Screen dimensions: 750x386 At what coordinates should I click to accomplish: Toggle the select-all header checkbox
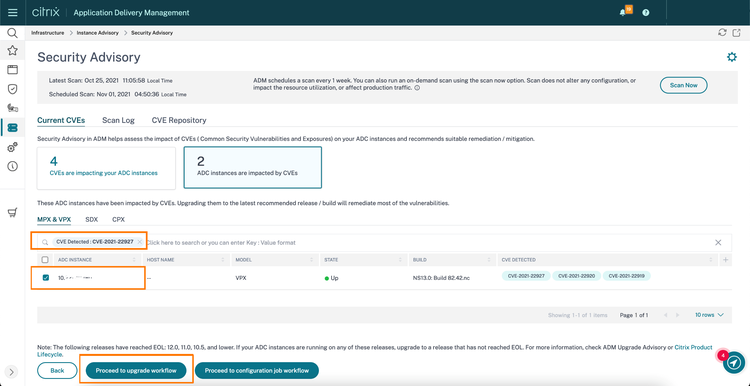(x=45, y=260)
